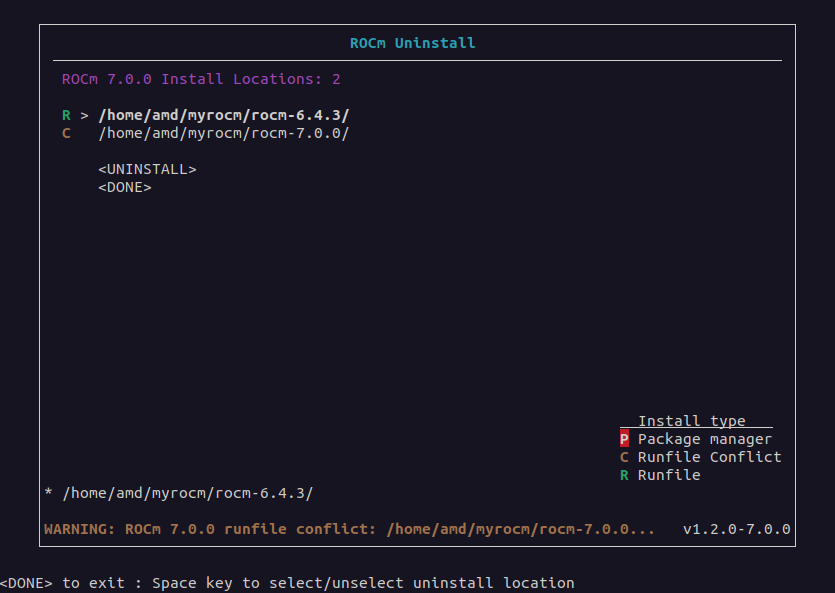
Task: Select the /home/amd/myrocm/rocm-6.4.3/ install location
Action: tap(224, 116)
